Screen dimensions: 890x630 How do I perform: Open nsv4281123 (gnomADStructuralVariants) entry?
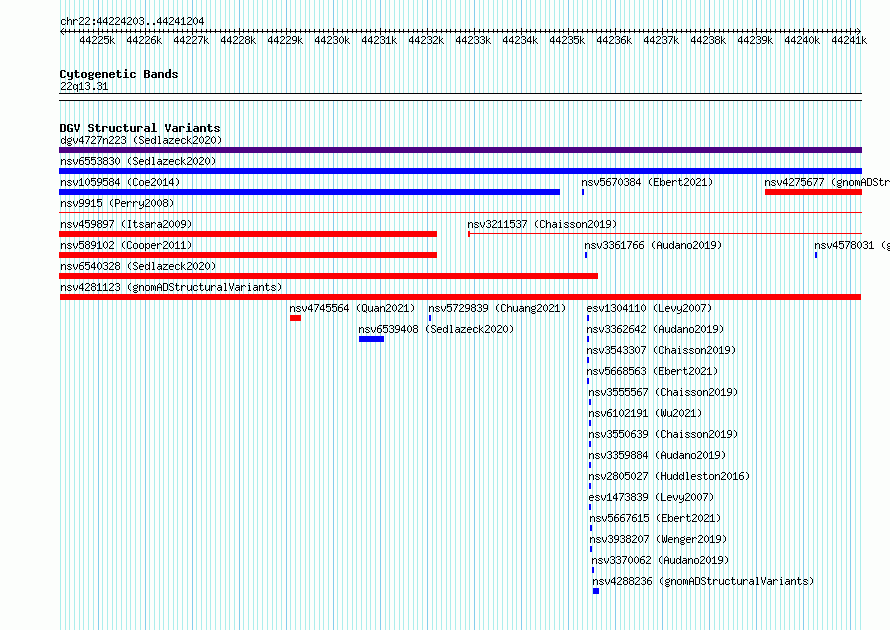171,287
